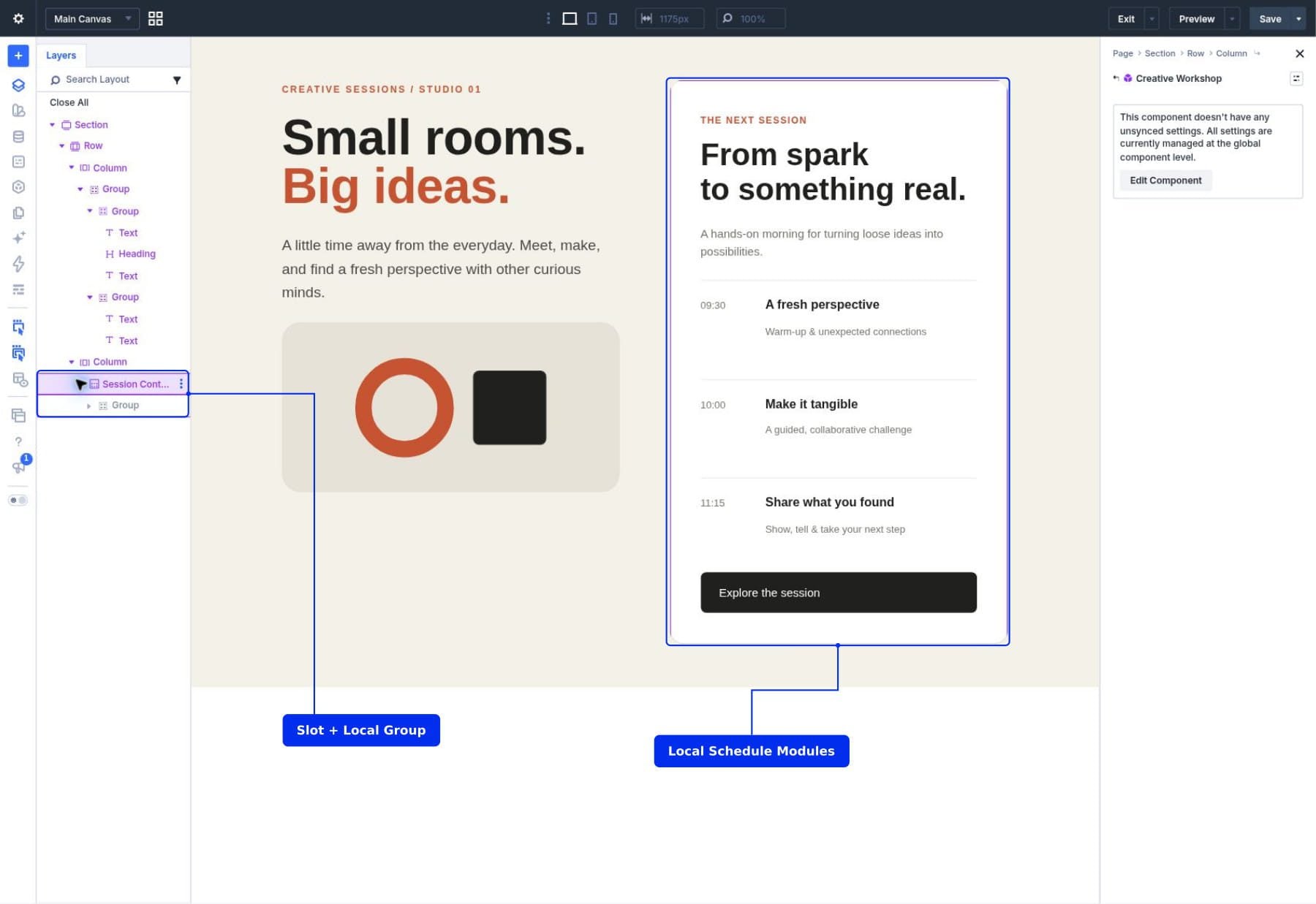Go to Row in the breadcrumb
Image resolution: width=1316 pixels, height=904 pixels.
[x=1195, y=53]
